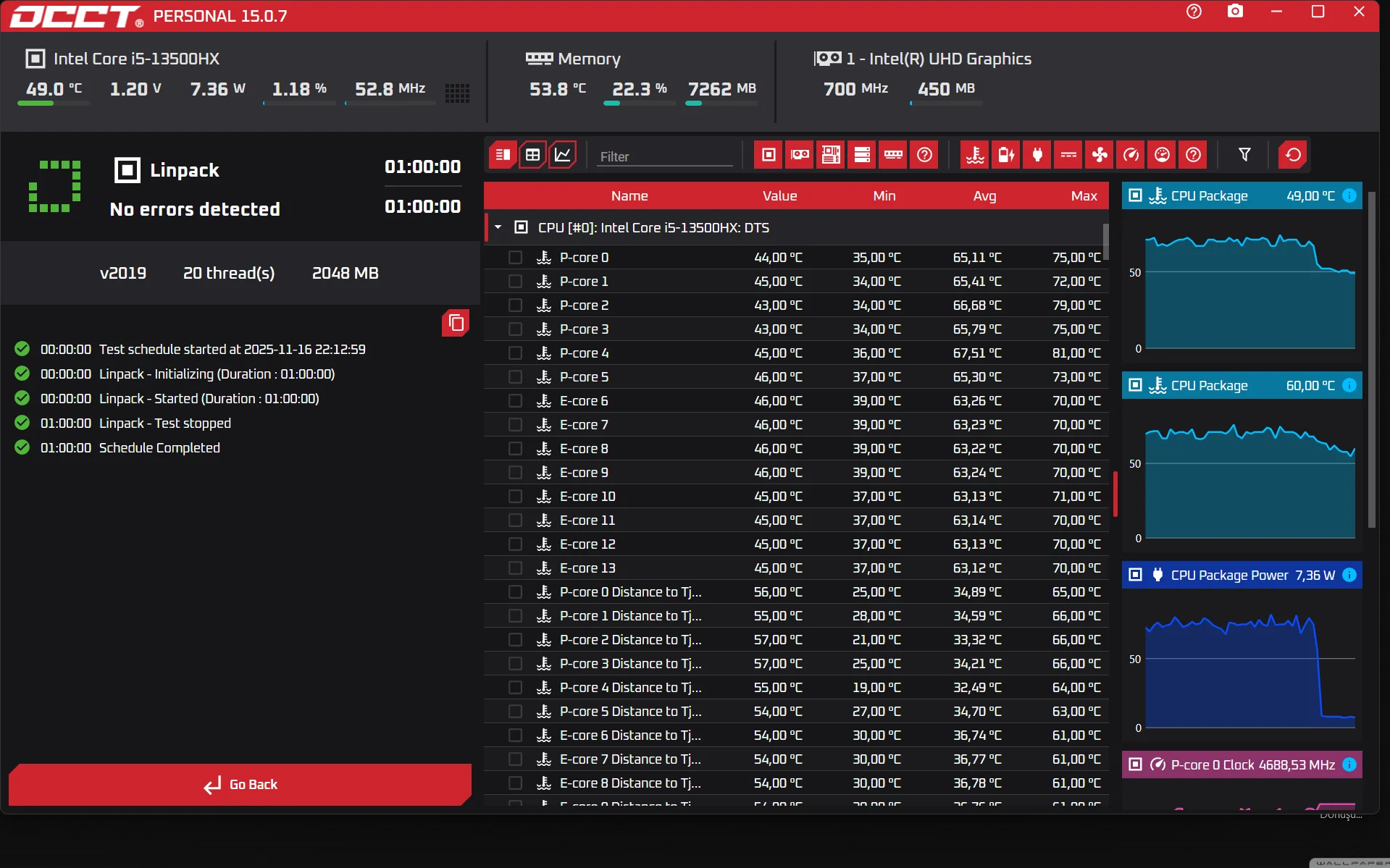
Task: Toggle the power plug sensor type filter
Action: point(1037,155)
